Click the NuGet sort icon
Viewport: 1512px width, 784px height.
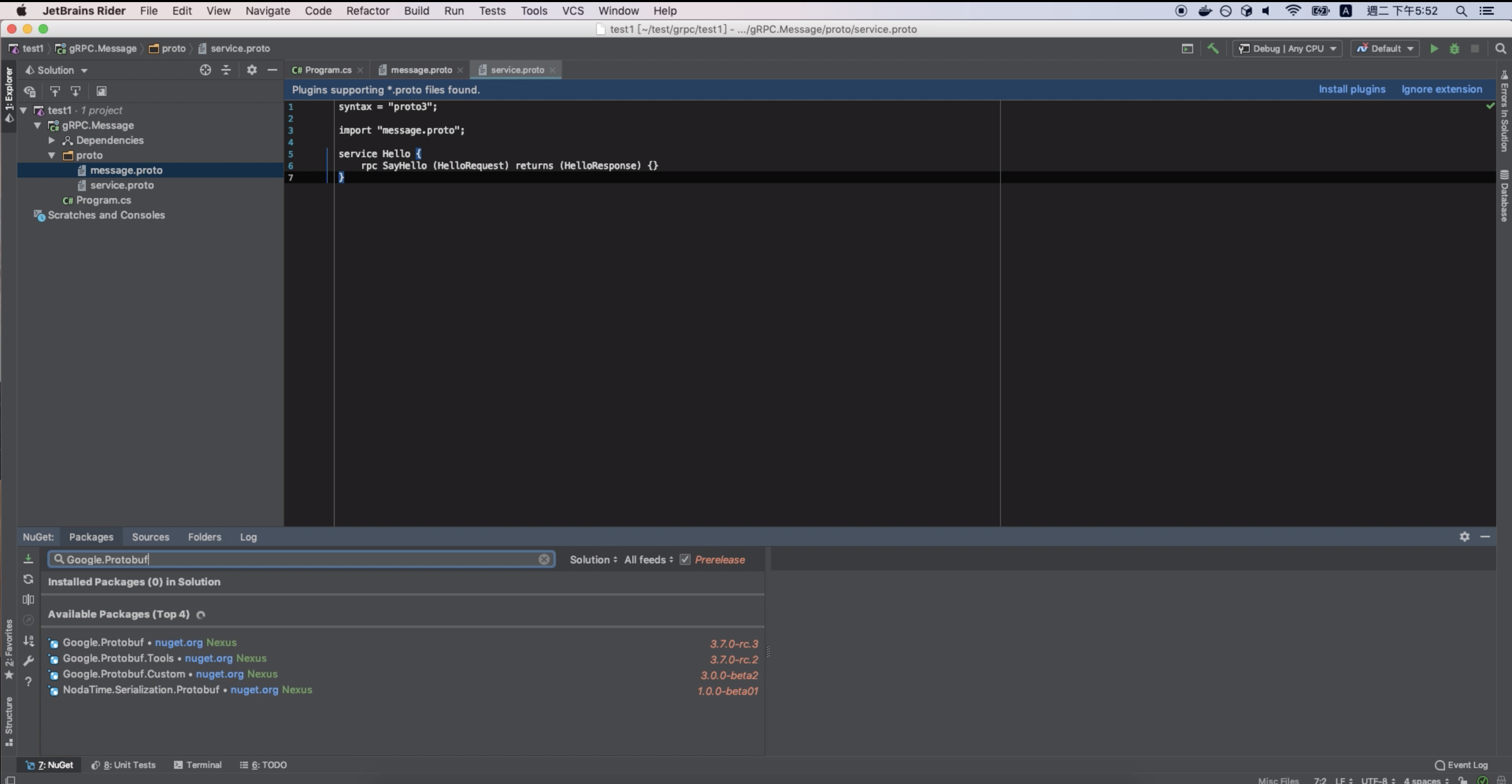click(x=28, y=641)
